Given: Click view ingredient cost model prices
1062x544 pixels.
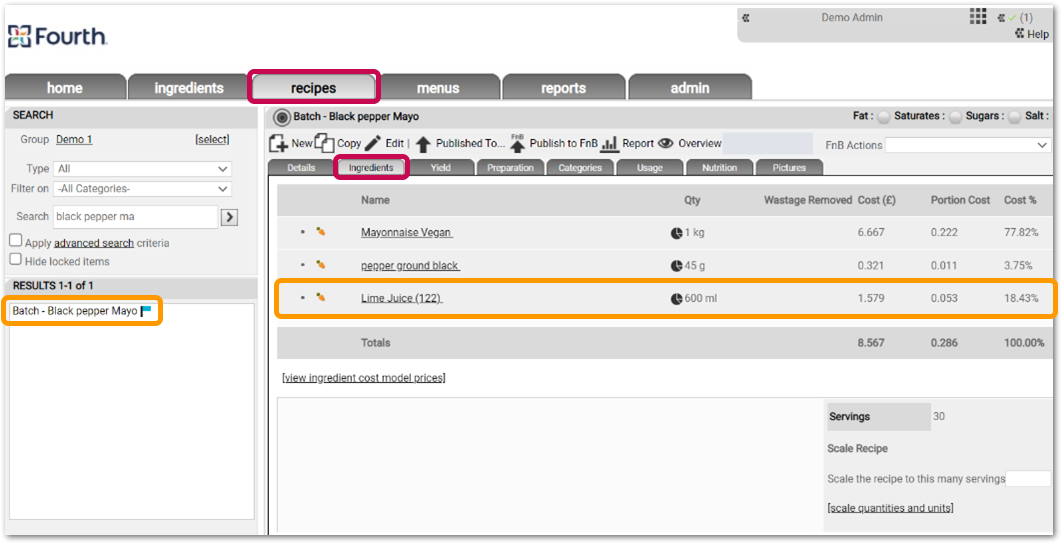Looking at the screenshot, I should pos(364,378).
